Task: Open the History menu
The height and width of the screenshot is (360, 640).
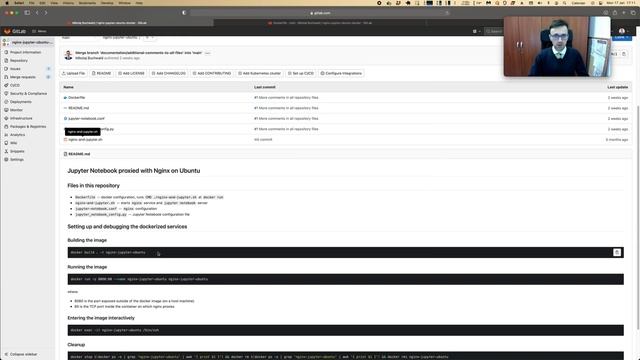Action: [x=68, y=3]
